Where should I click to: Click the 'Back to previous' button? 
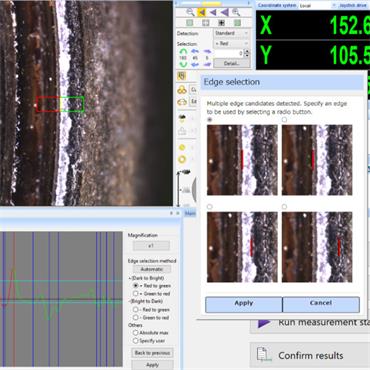152,353
